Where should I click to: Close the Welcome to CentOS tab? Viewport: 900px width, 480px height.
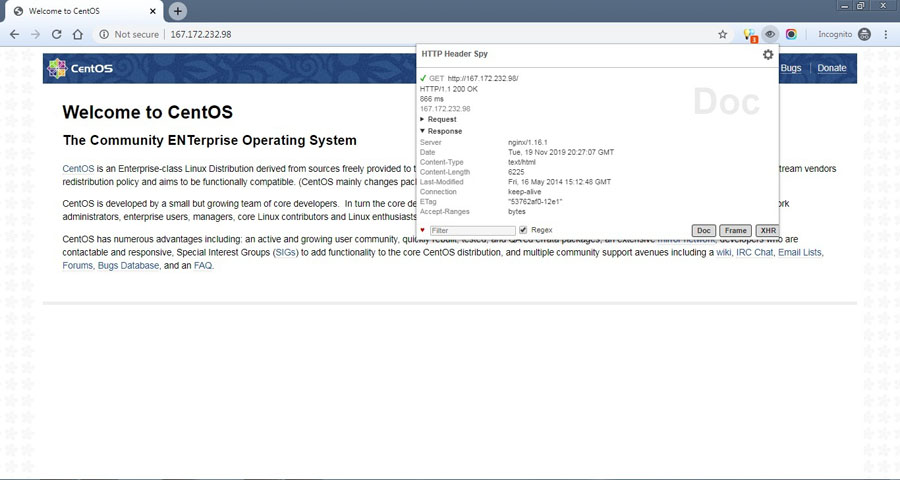153,11
